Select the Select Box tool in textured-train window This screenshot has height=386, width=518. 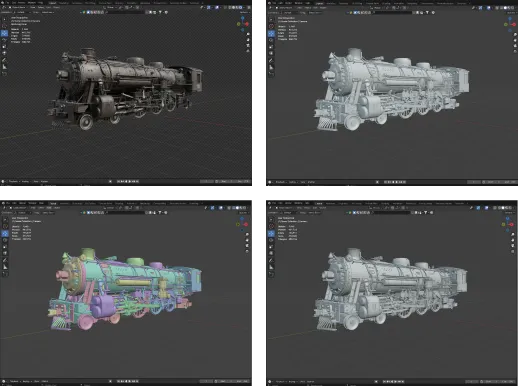tap(4, 19)
